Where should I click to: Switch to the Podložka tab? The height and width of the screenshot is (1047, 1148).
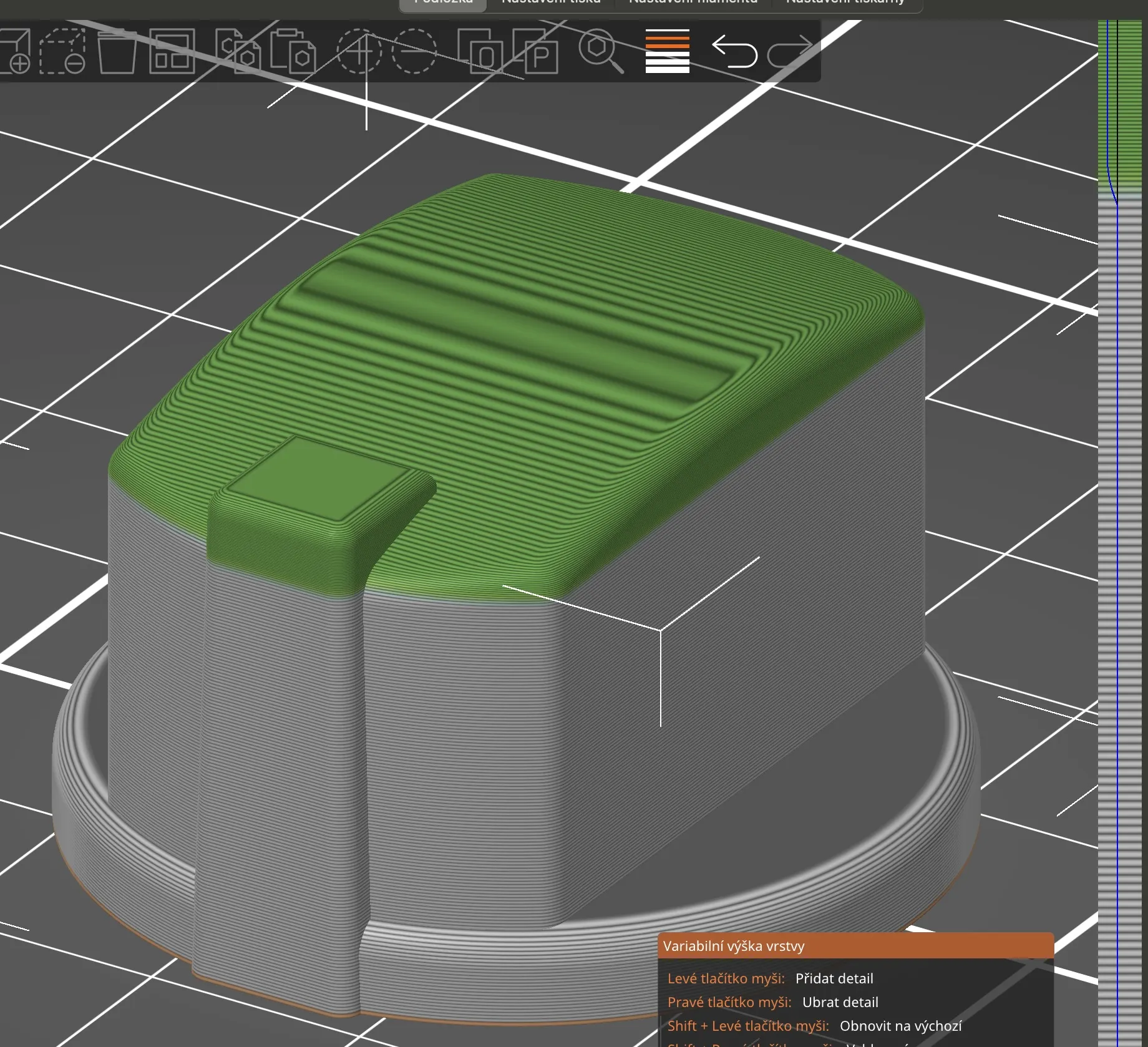point(443,4)
